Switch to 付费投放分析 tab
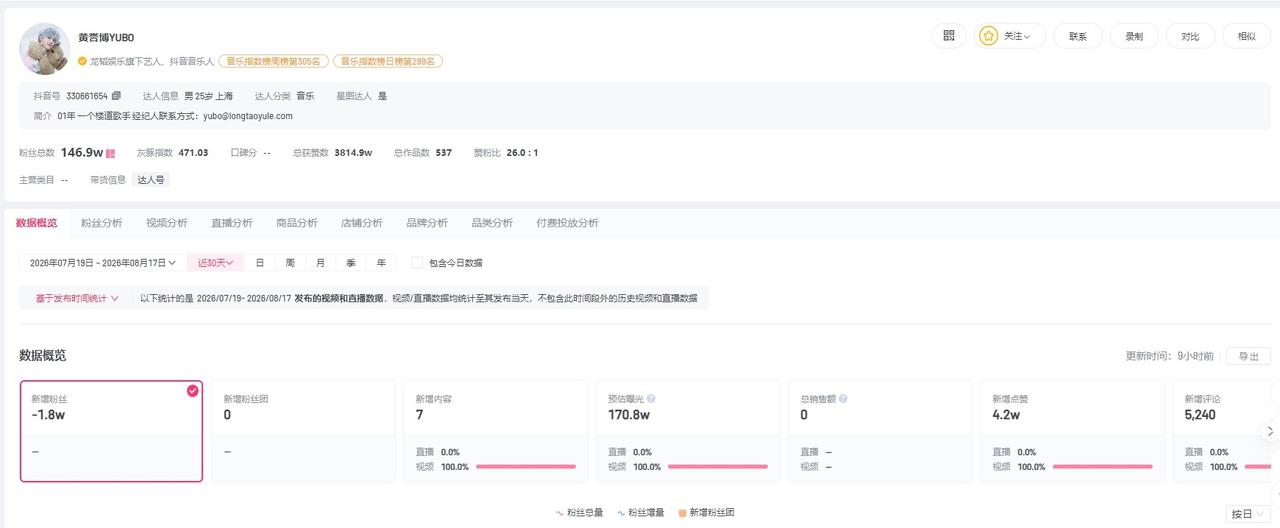 click(x=567, y=223)
